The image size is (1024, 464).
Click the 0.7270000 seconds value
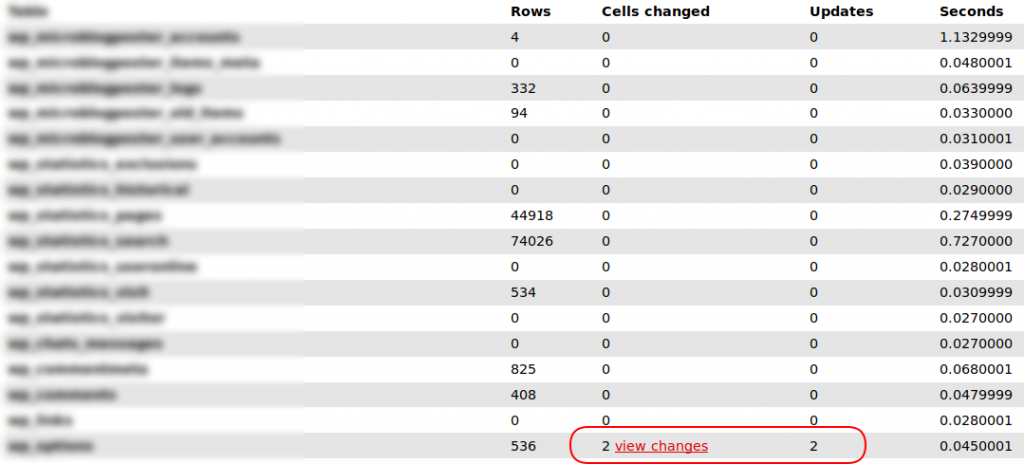(976, 241)
